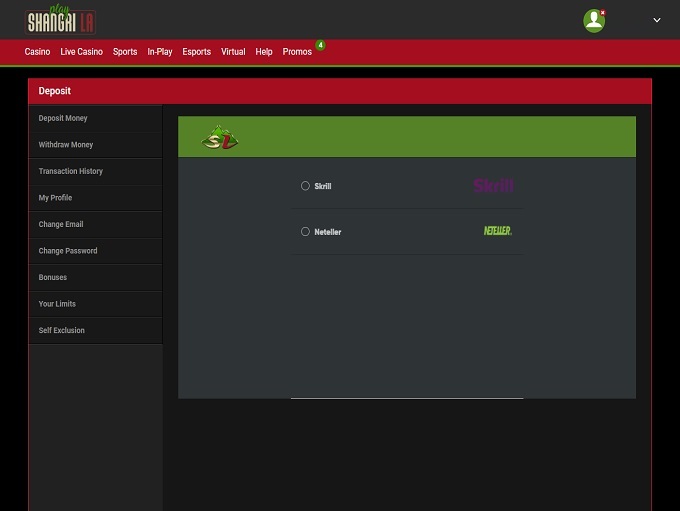Go to Self Exclusion settings
This screenshot has height=511, width=680.
click(x=62, y=330)
